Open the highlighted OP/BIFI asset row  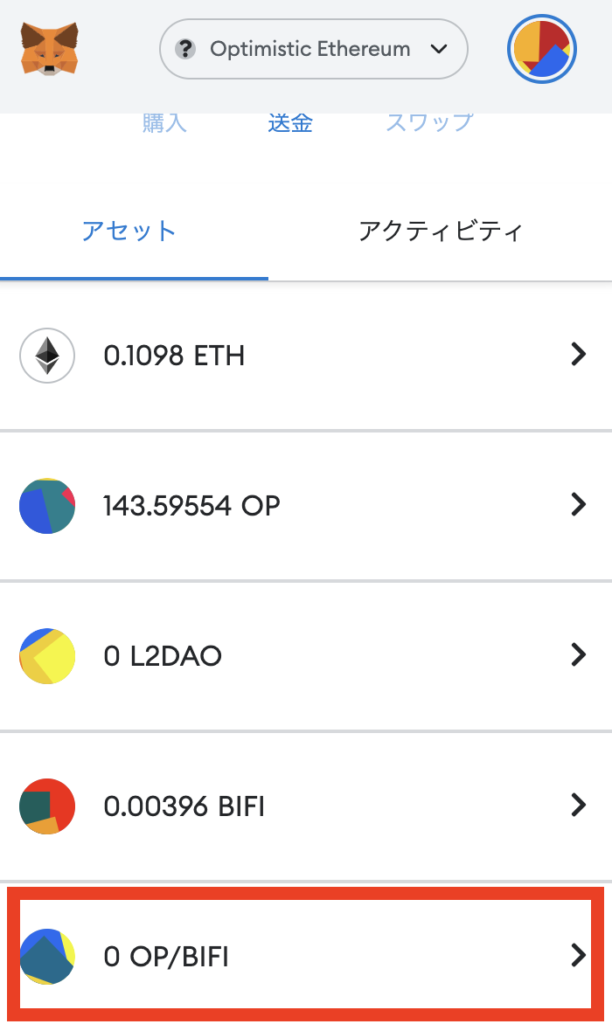[300, 956]
